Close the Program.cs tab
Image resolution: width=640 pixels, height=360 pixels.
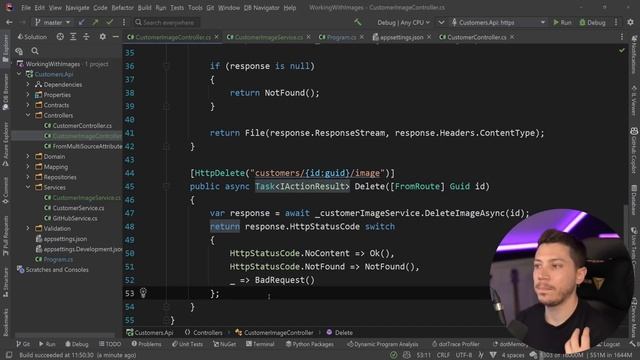pos(362,37)
